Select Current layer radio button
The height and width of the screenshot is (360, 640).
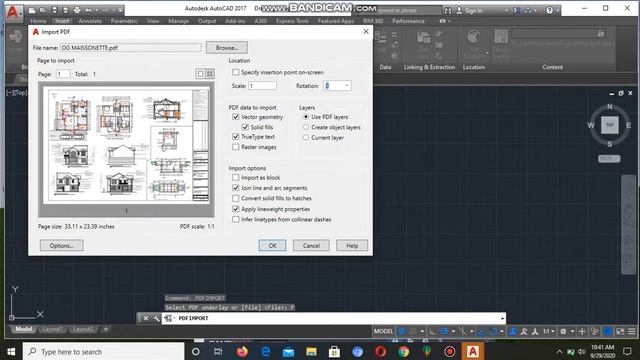[x=306, y=138]
